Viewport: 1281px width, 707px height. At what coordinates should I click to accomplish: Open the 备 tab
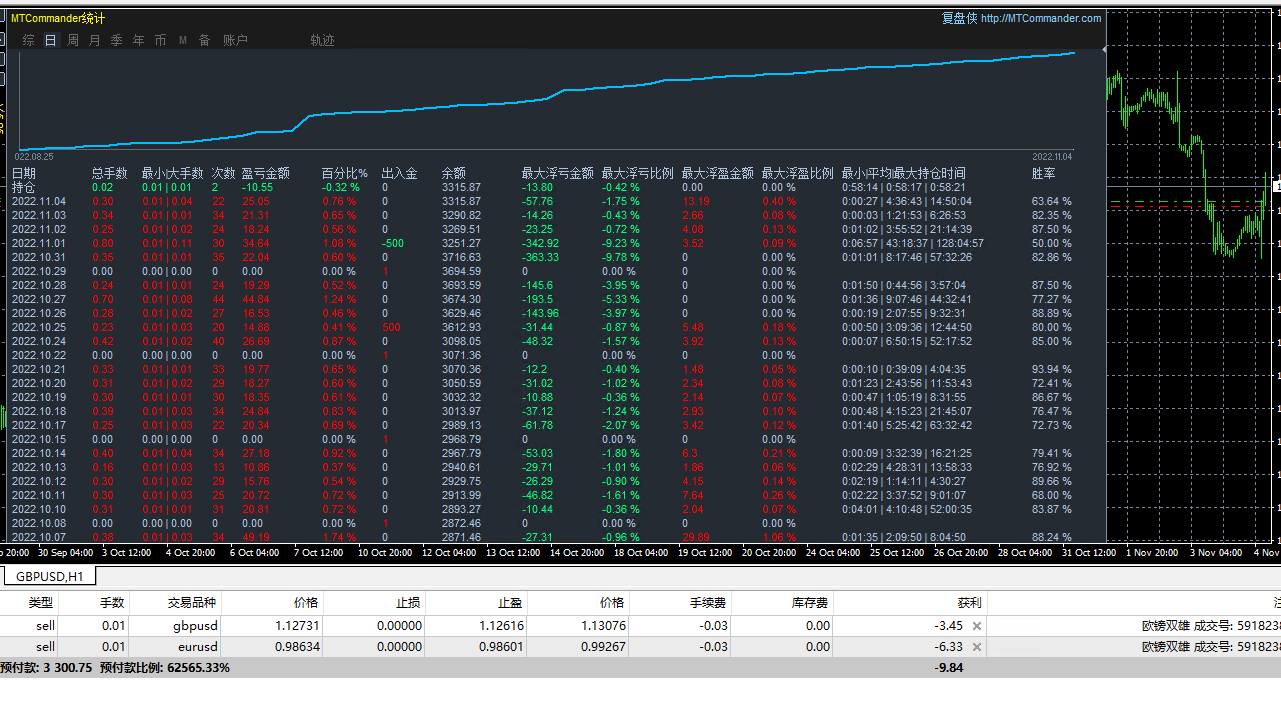tap(204, 40)
